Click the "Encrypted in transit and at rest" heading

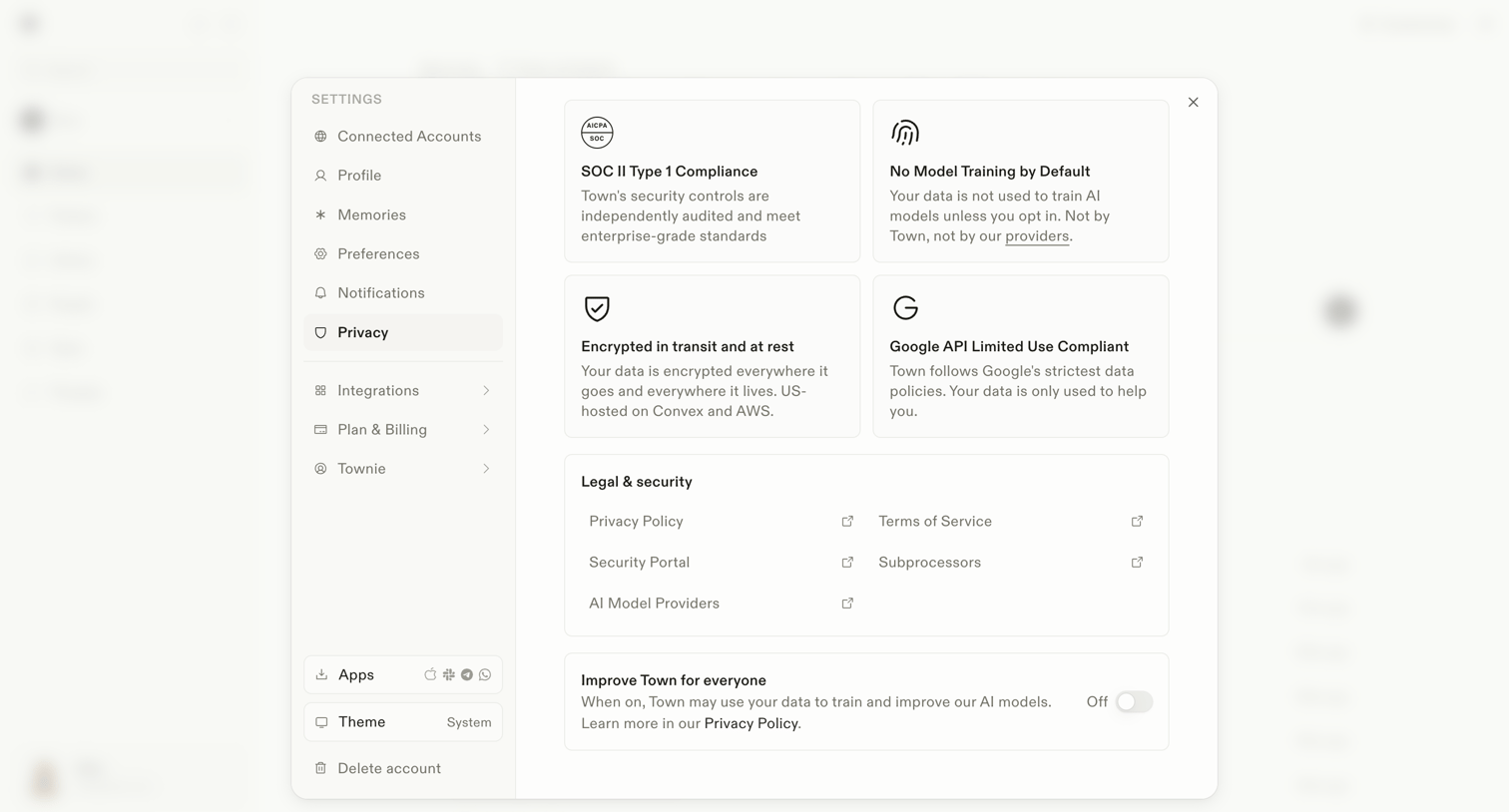coord(688,347)
